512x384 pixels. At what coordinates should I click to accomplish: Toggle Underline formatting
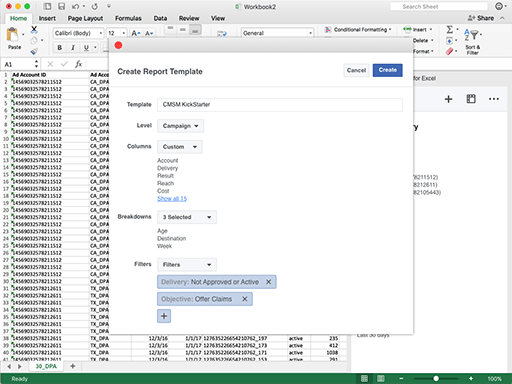point(86,48)
